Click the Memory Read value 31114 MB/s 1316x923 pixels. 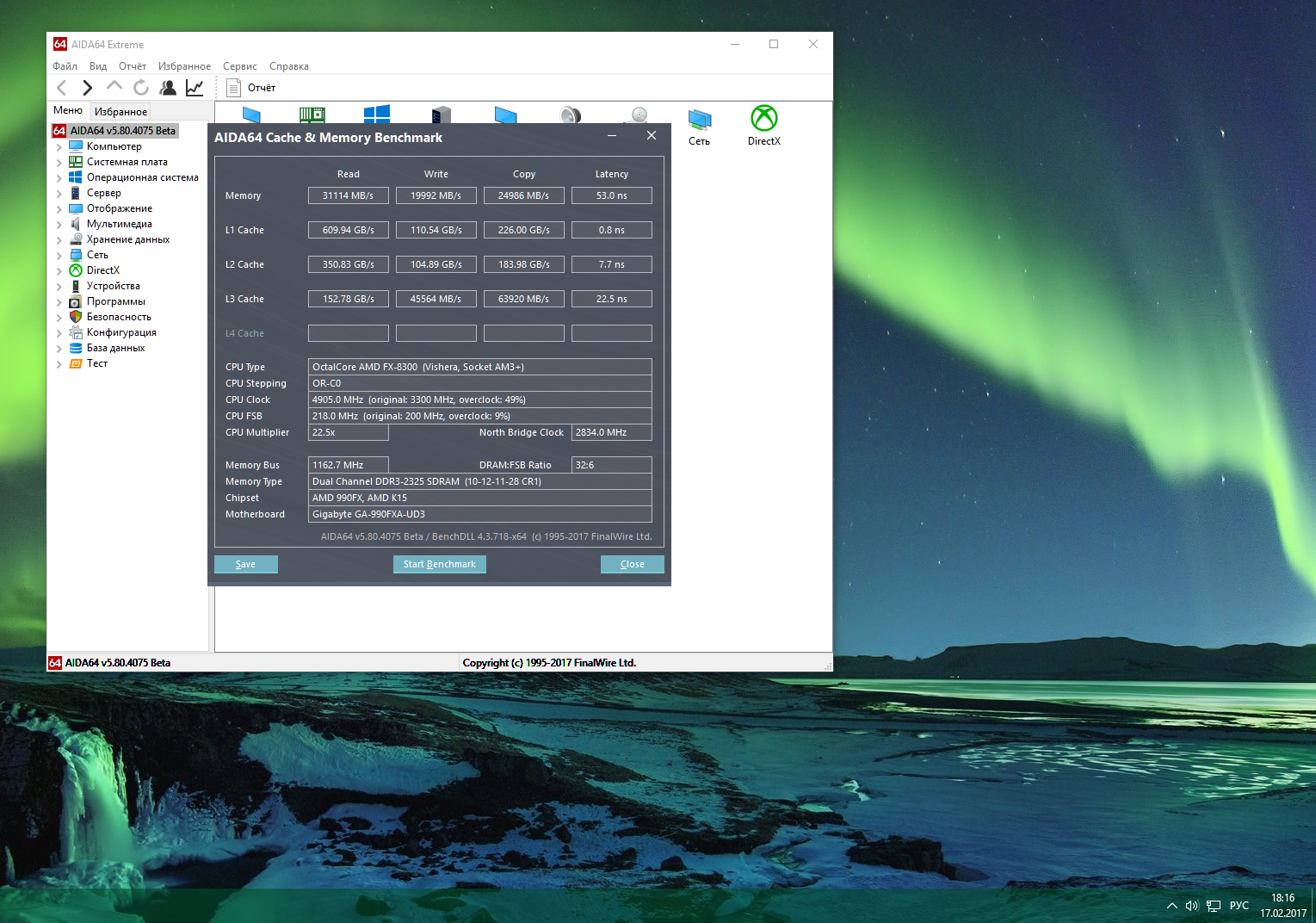click(349, 195)
